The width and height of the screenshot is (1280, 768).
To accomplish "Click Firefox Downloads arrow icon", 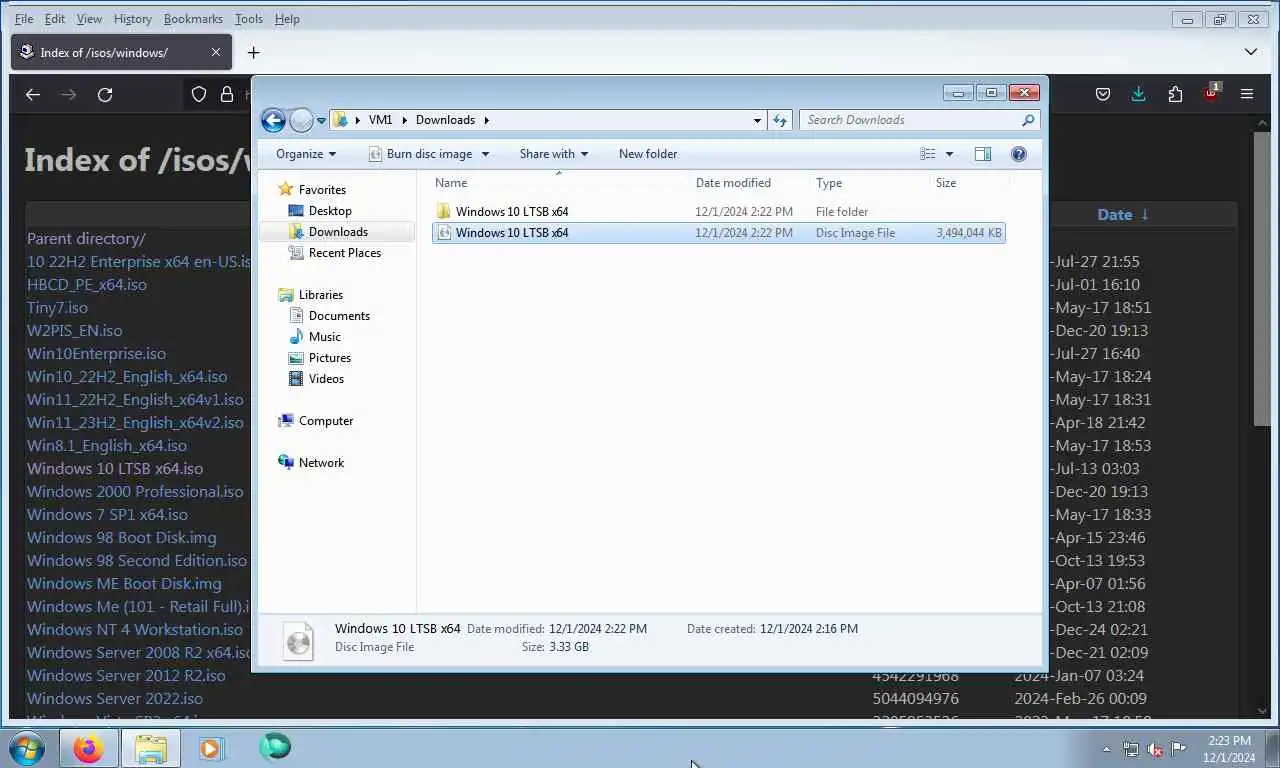I will click(x=1138, y=94).
